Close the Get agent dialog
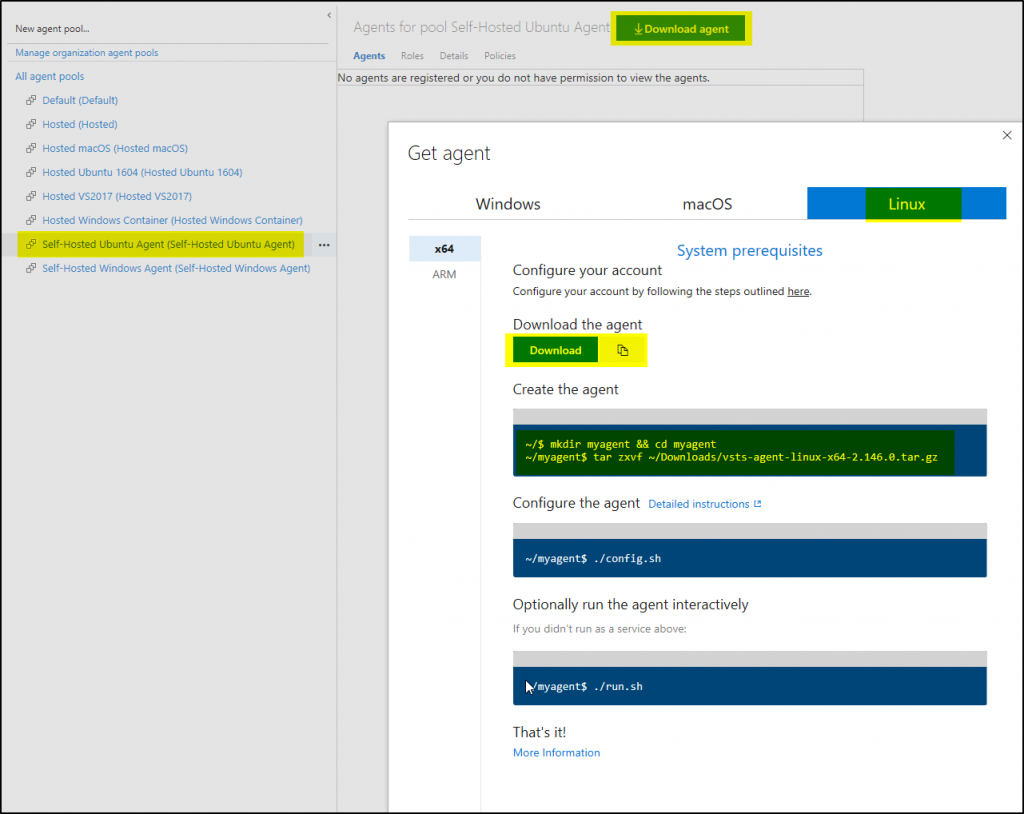This screenshot has height=814, width=1024. click(x=1007, y=135)
